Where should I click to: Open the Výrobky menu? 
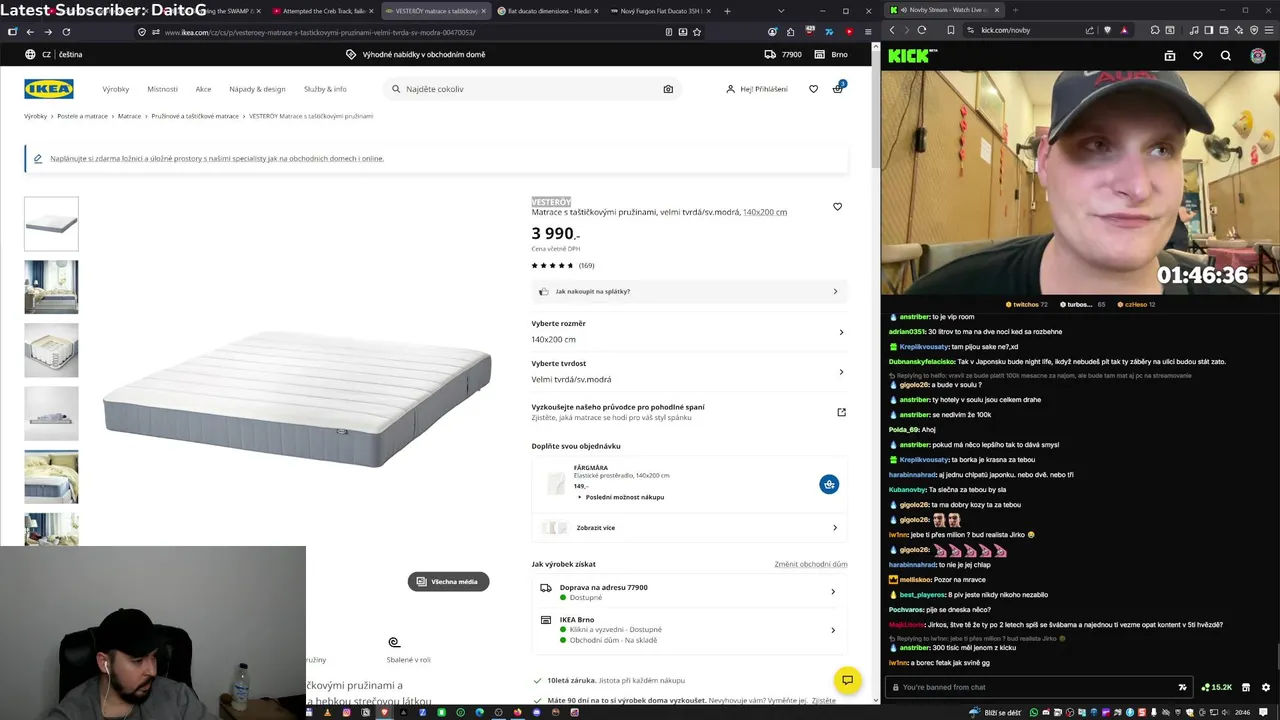click(116, 89)
